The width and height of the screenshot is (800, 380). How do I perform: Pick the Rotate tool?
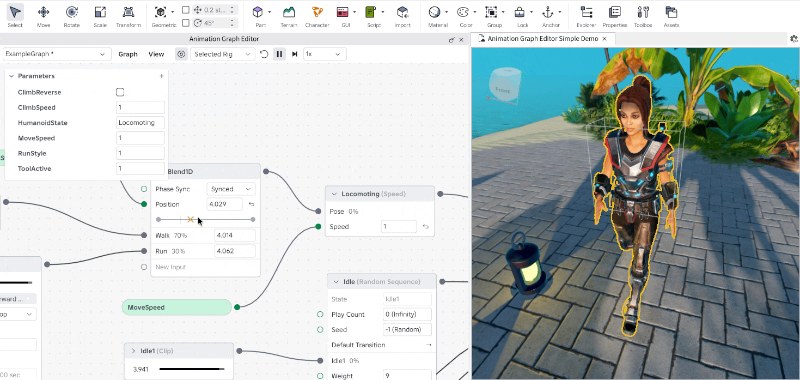(x=72, y=16)
